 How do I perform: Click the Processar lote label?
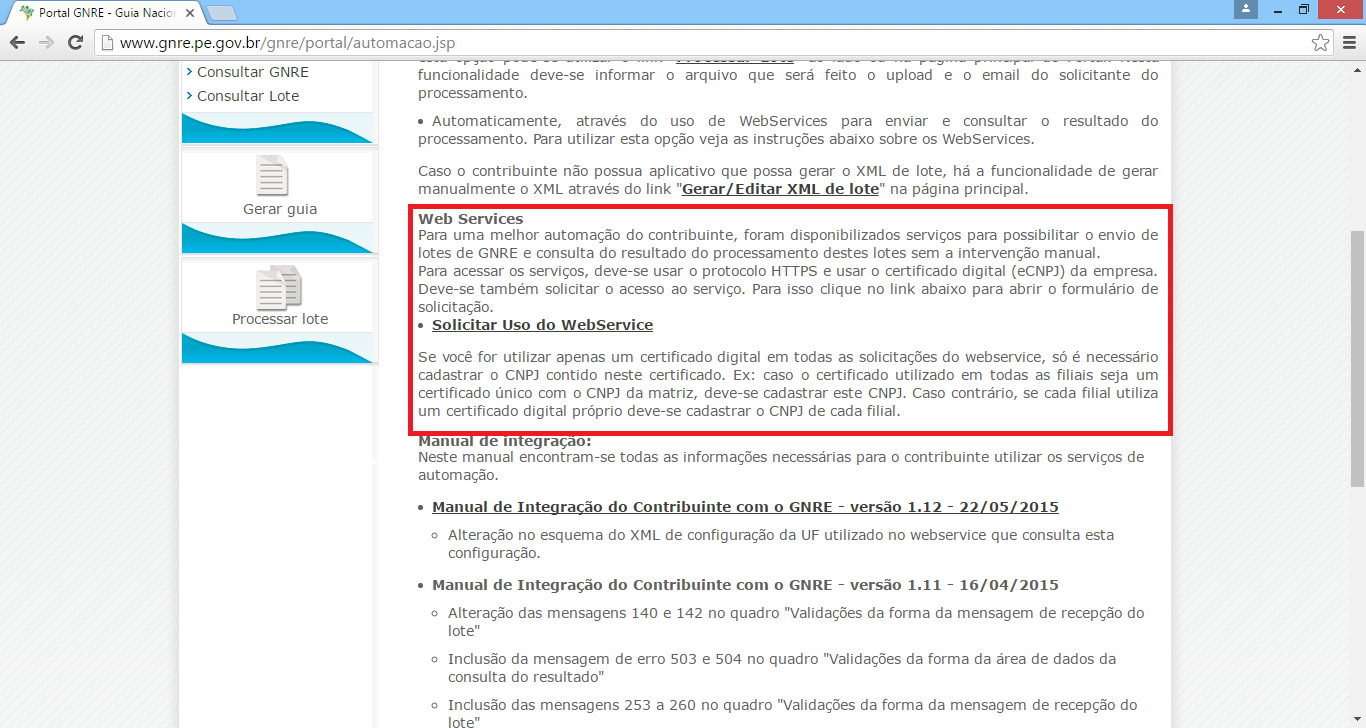coord(280,319)
